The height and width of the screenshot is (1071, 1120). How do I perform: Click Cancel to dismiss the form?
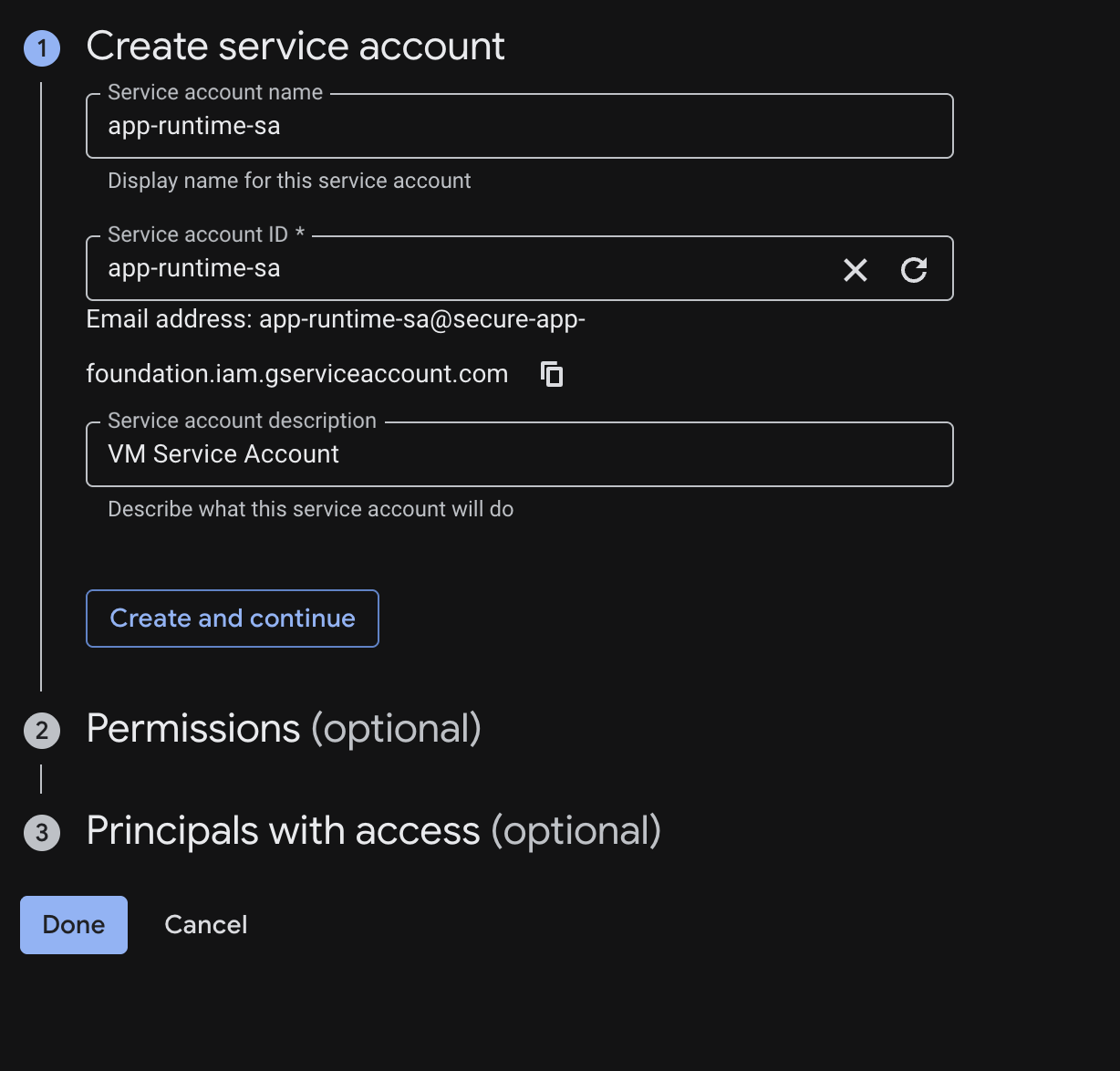point(205,924)
